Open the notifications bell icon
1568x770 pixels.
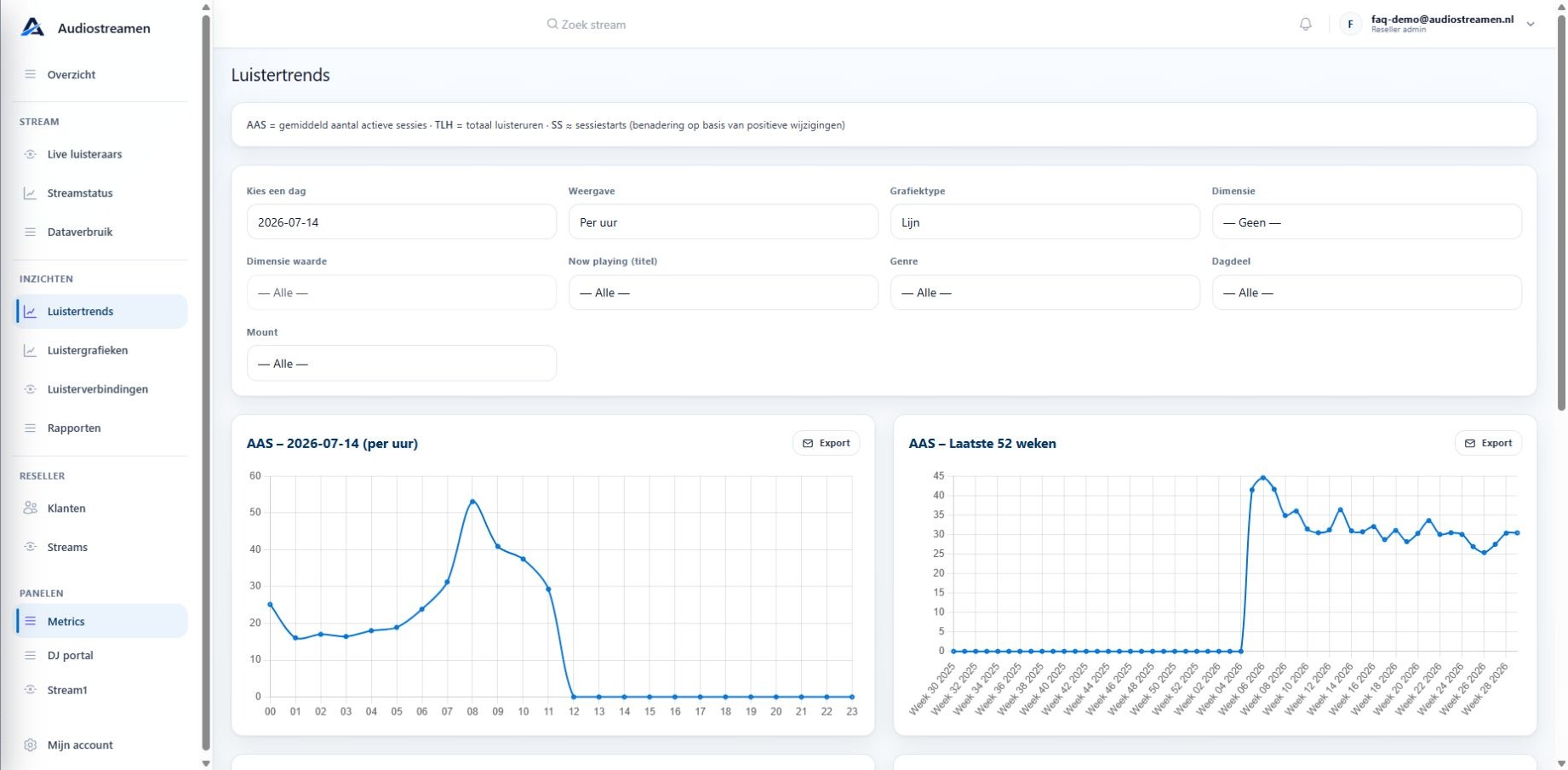pos(1305,24)
